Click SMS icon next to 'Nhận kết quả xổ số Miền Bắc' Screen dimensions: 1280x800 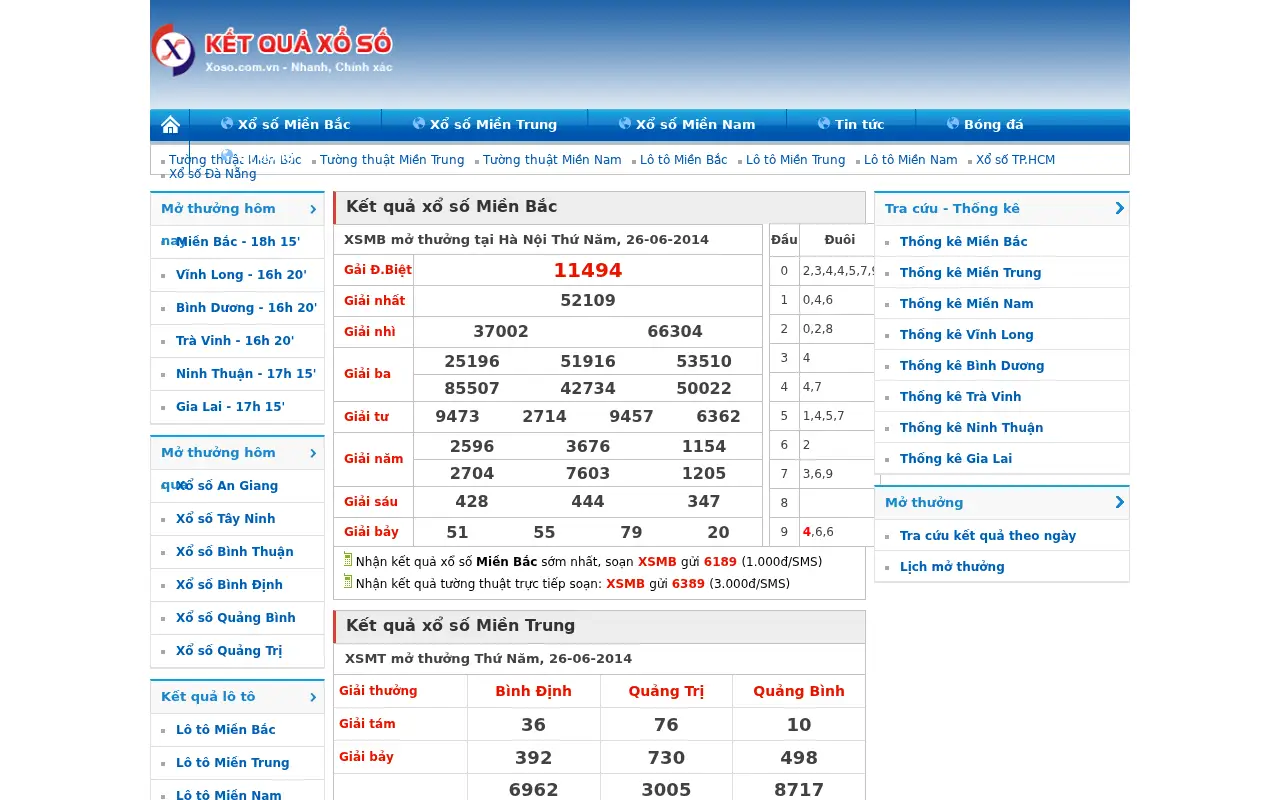click(x=348, y=560)
